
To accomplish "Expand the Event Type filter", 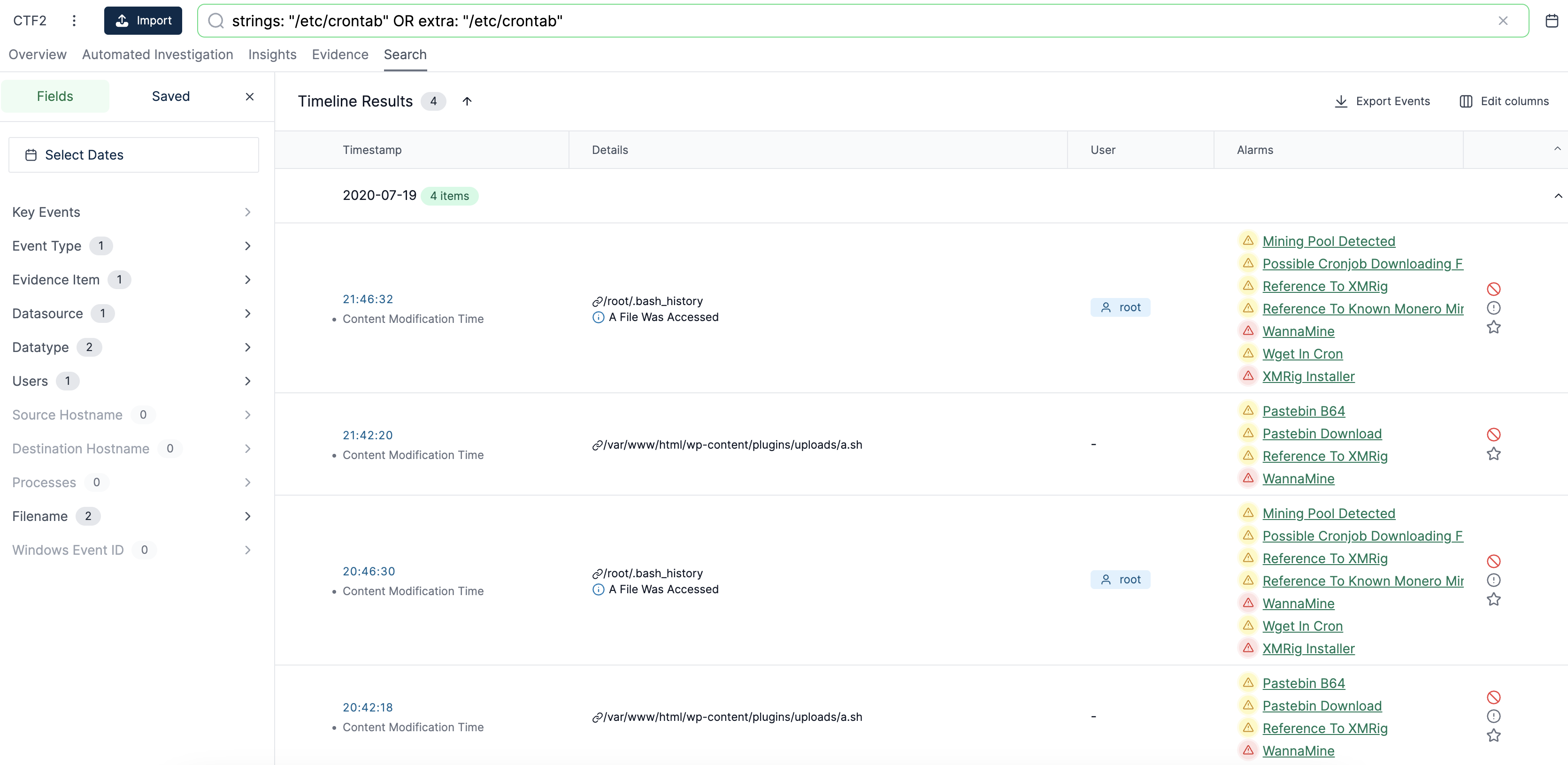I will 131,246.
